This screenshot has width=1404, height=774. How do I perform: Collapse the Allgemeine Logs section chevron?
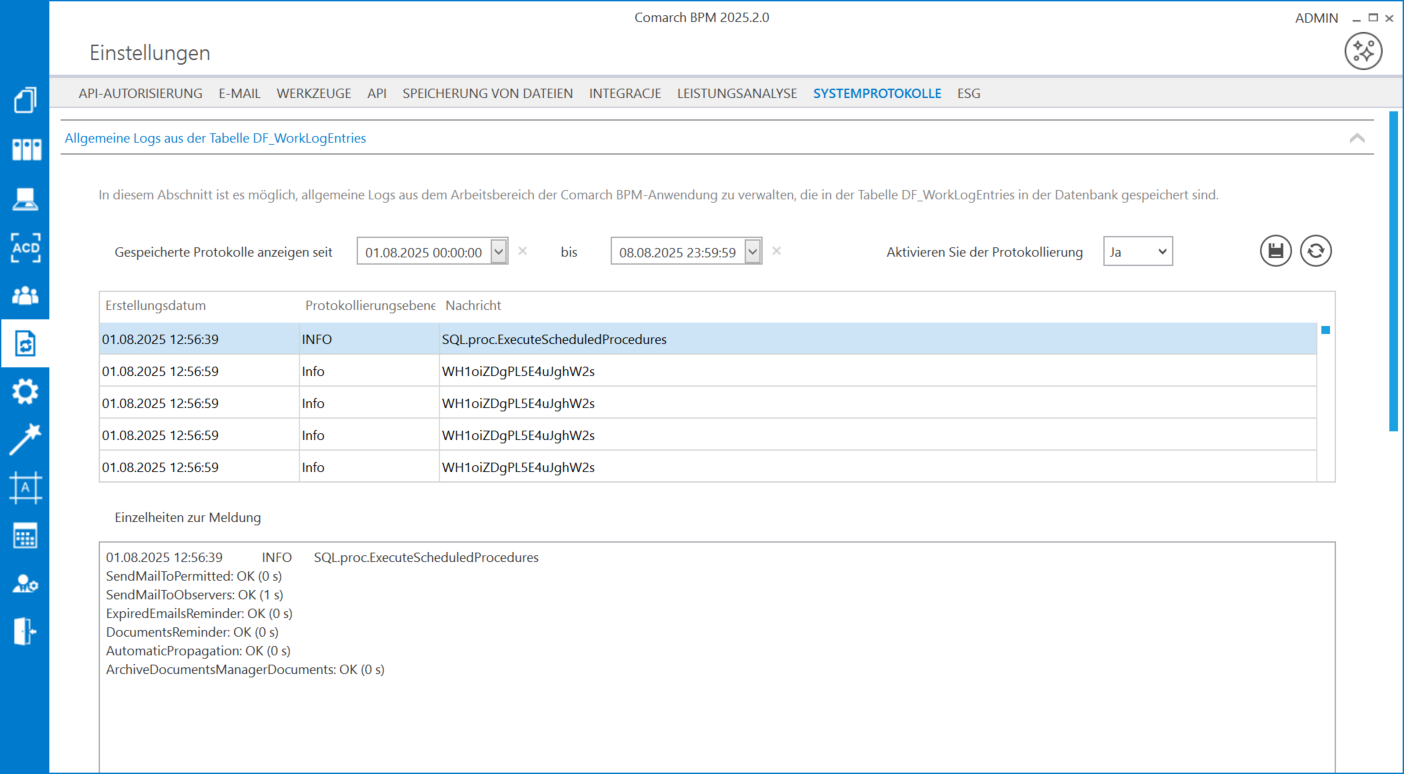tap(1357, 138)
